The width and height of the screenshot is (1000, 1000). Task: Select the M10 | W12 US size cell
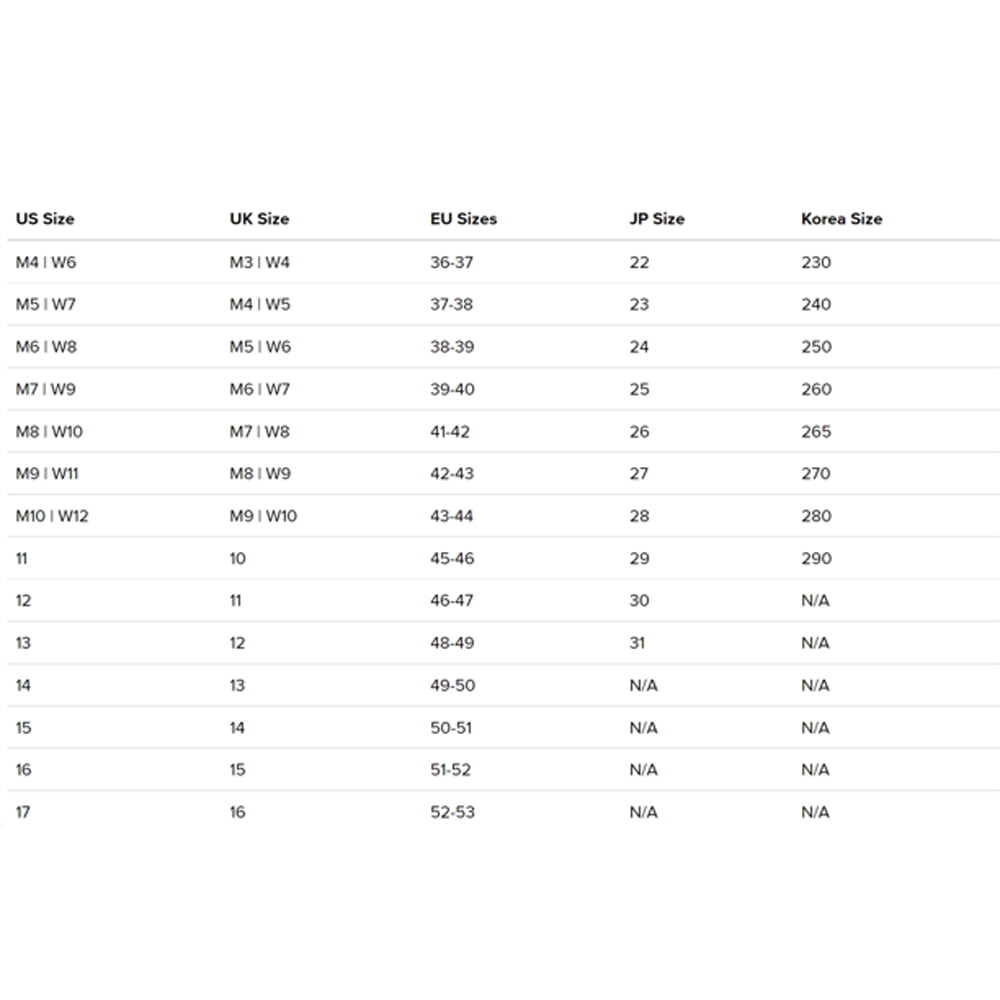point(52,516)
